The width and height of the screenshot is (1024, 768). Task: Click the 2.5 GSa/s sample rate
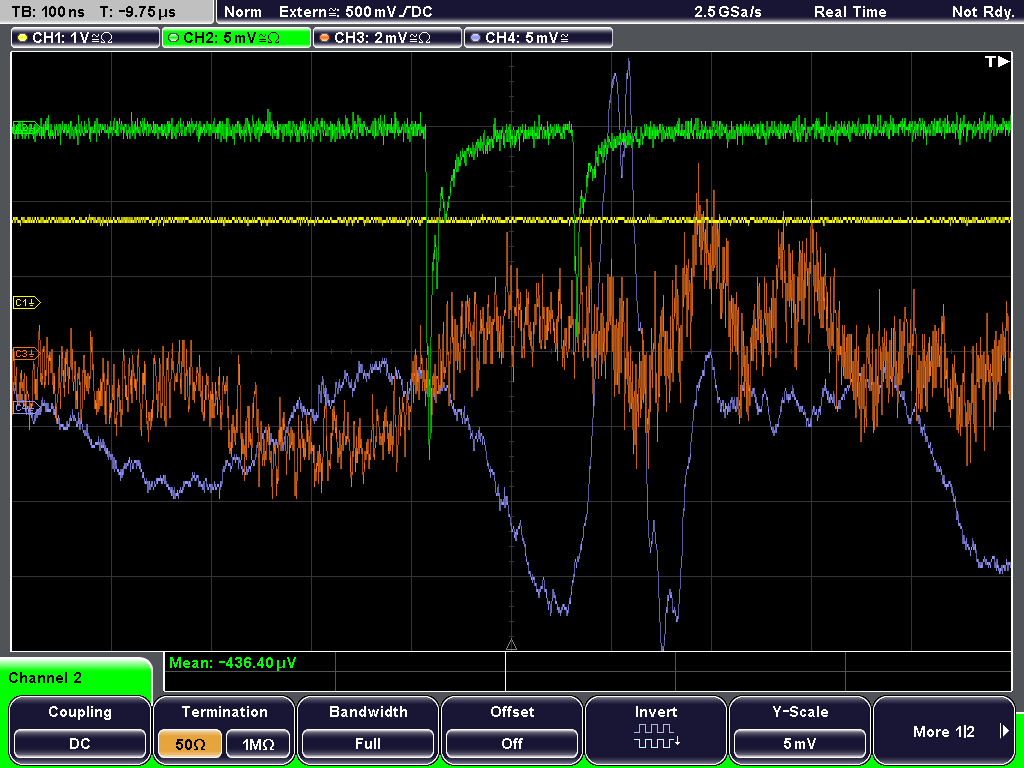click(x=728, y=12)
